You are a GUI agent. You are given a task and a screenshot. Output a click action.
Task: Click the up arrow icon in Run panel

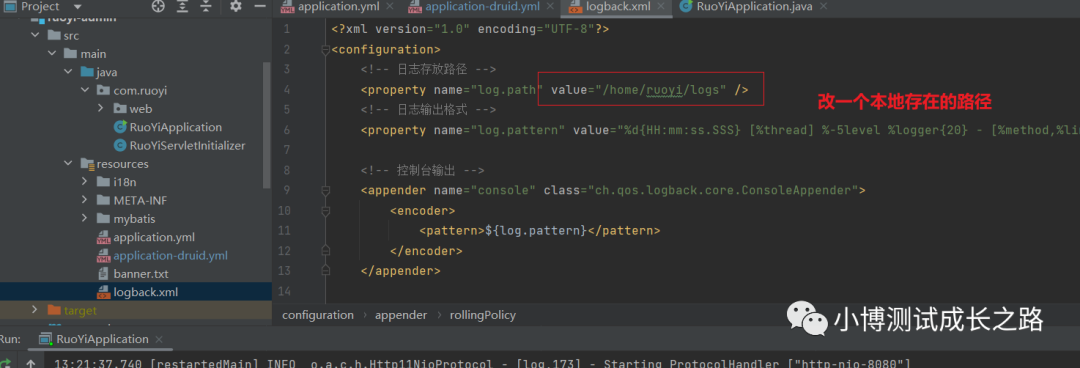click(30, 363)
